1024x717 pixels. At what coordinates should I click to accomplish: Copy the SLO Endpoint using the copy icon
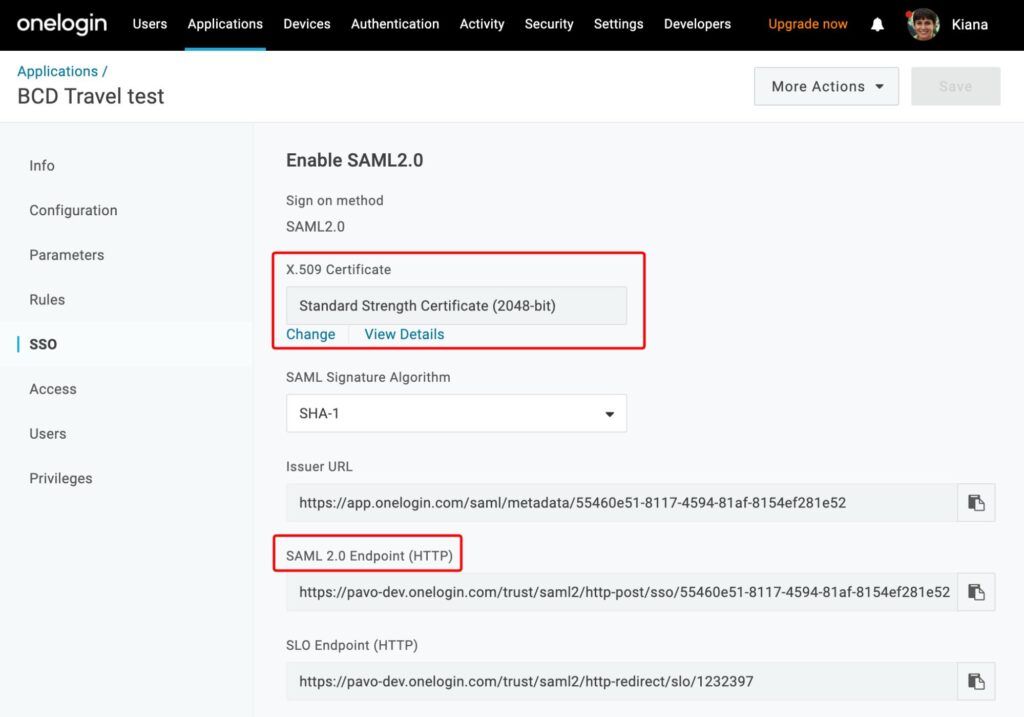click(x=976, y=681)
